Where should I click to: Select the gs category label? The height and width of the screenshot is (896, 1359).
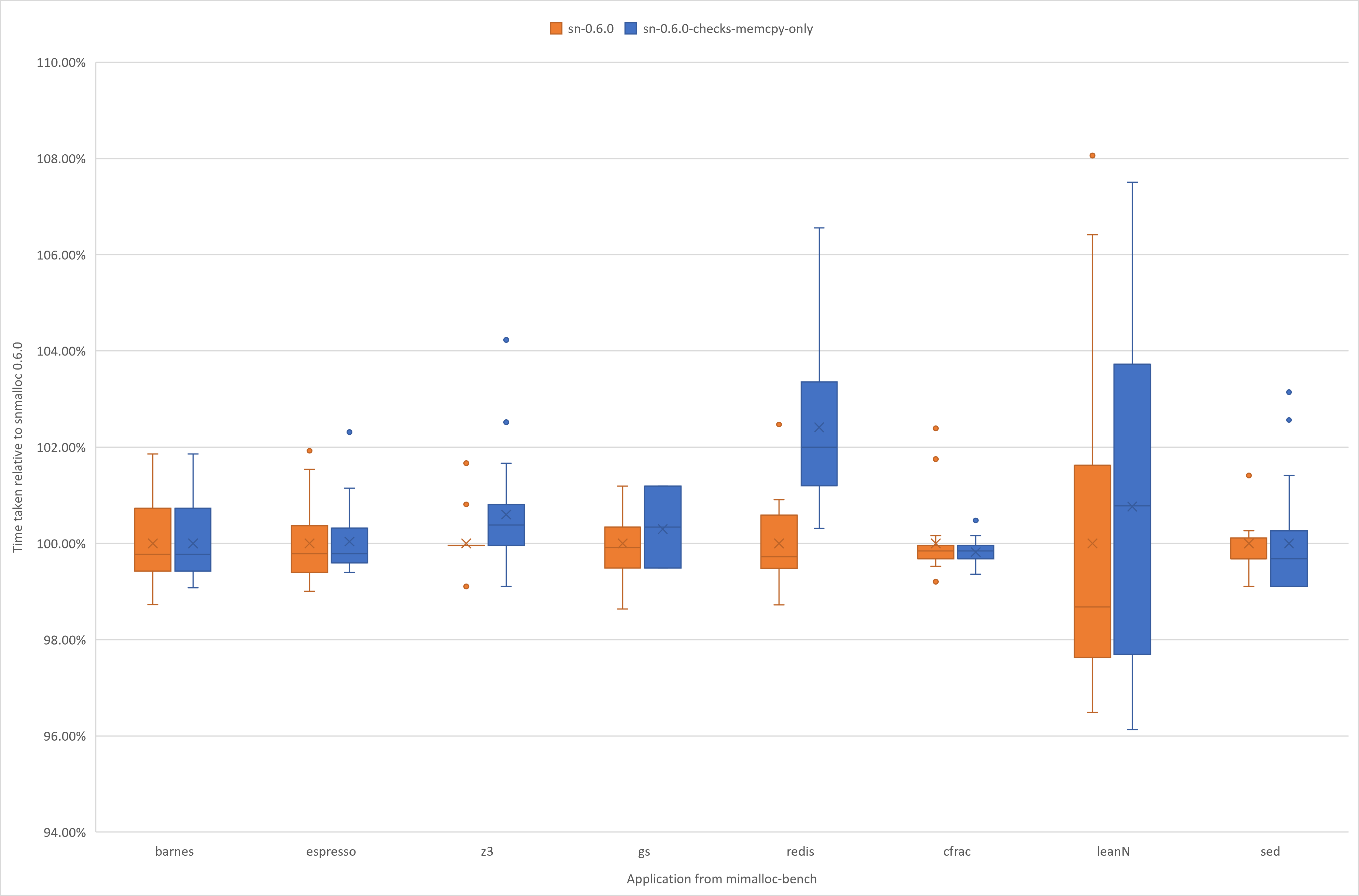pos(644,853)
